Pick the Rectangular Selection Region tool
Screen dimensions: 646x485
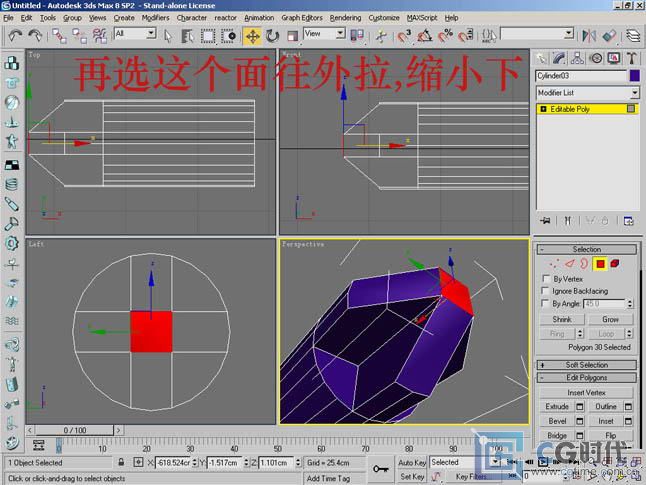pyautogui.click(x=208, y=36)
